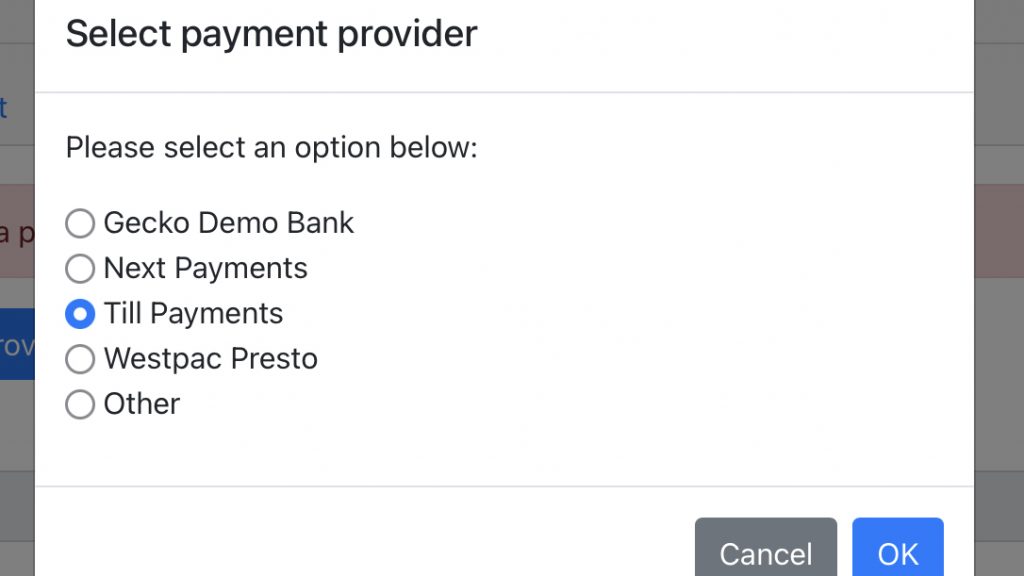Click the selected Till Payments radio button
Viewport: 1024px width, 576px height.
pyautogui.click(x=80, y=314)
